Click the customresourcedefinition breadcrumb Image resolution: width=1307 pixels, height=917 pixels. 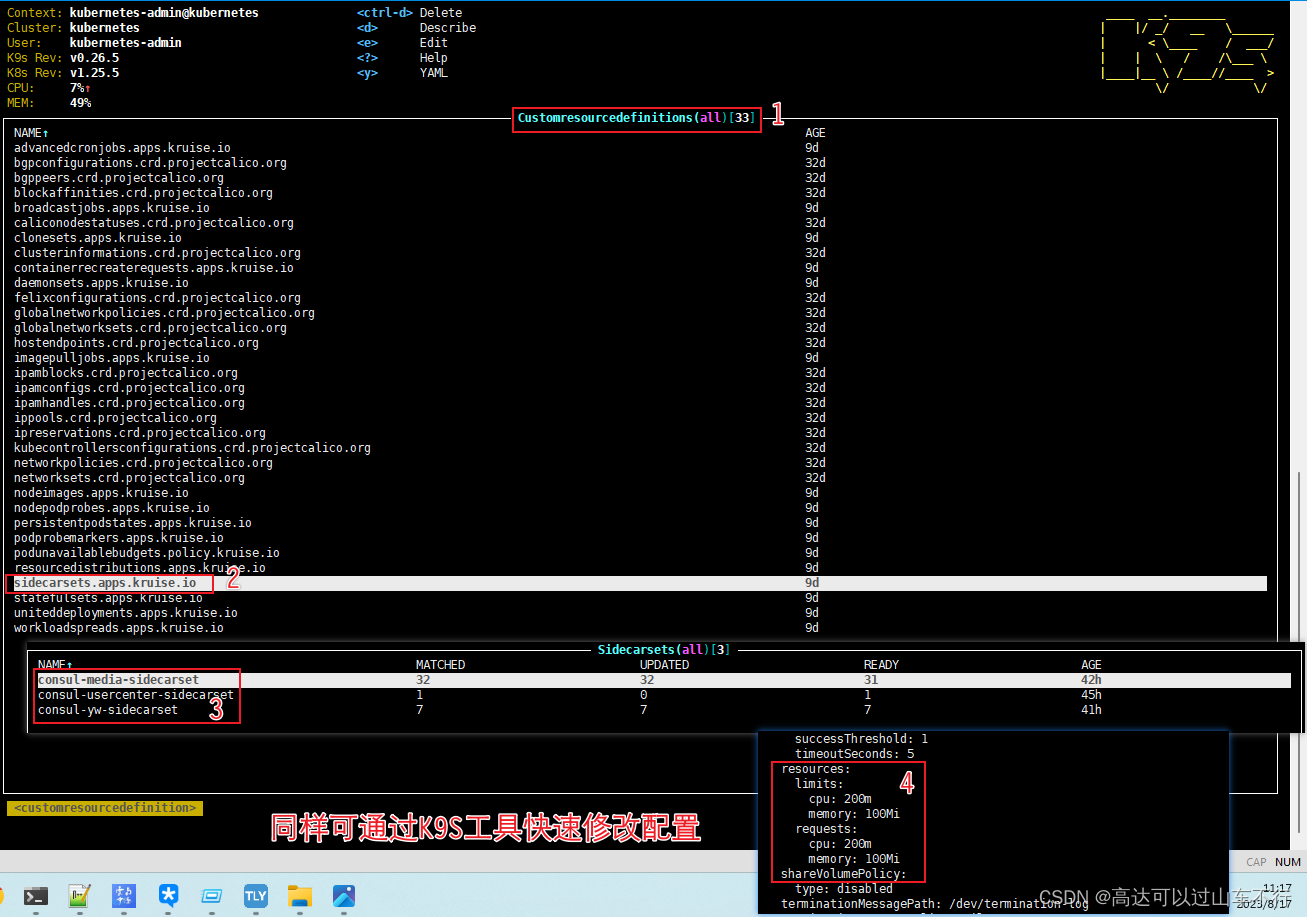(105, 807)
